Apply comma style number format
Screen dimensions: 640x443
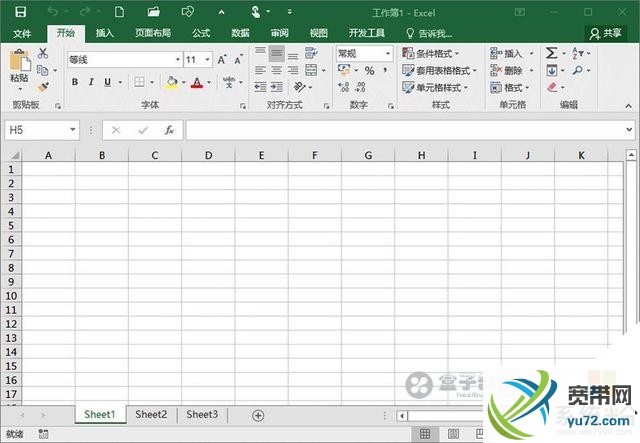pos(385,70)
